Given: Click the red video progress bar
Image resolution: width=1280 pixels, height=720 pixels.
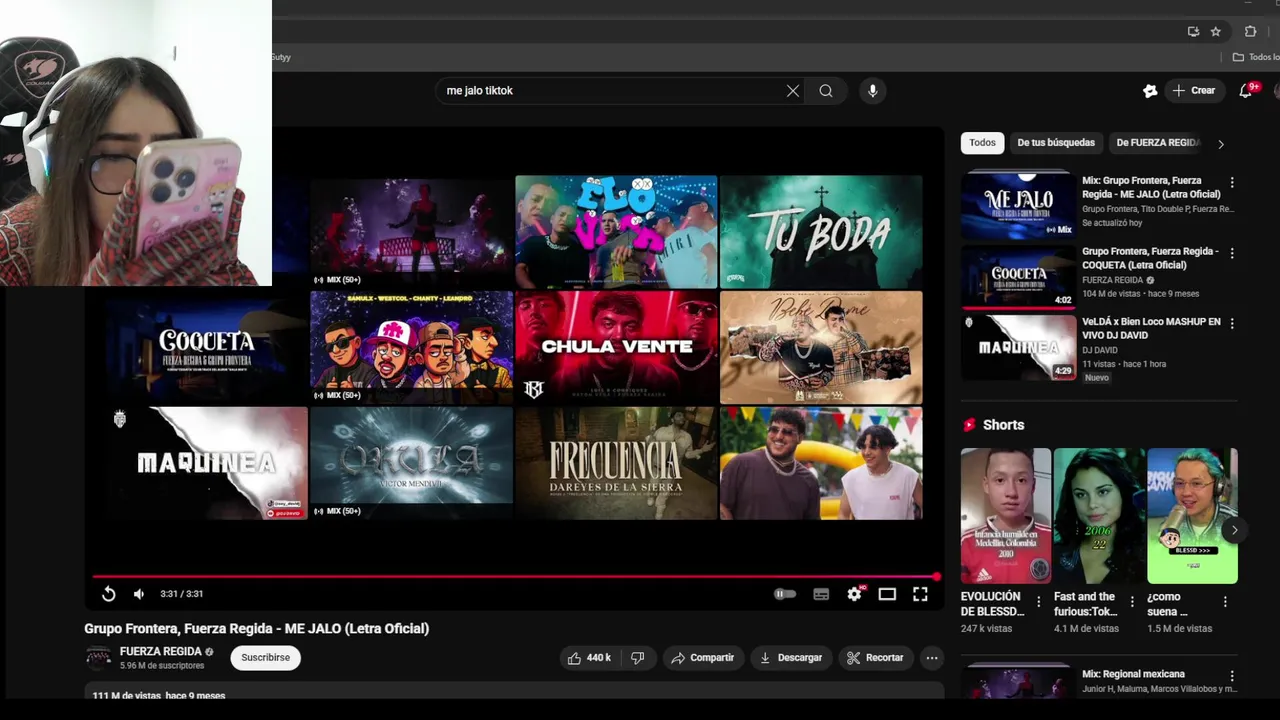Looking at the screenshot, I should point(515,576).
